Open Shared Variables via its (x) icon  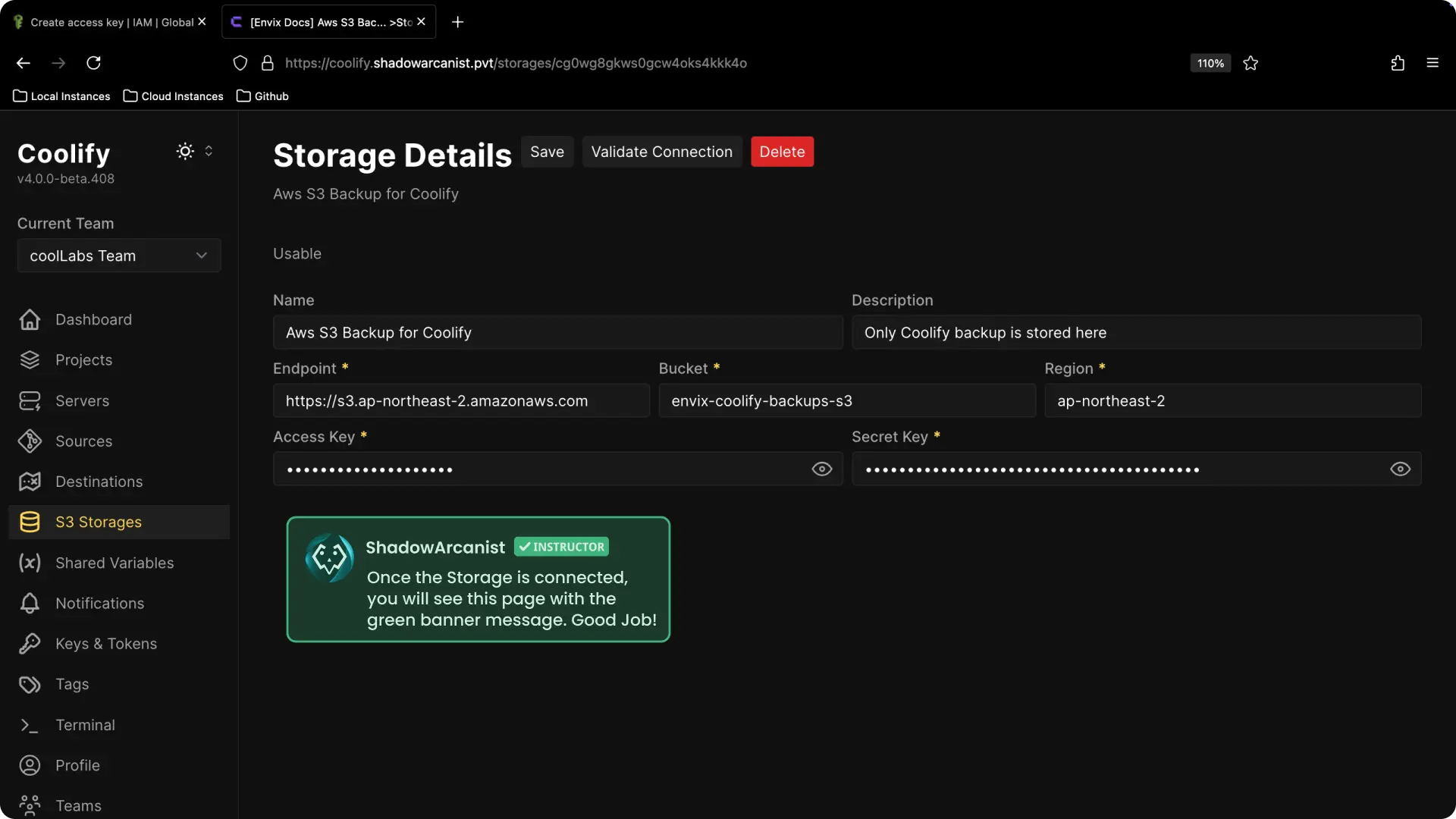coord(28,563)
